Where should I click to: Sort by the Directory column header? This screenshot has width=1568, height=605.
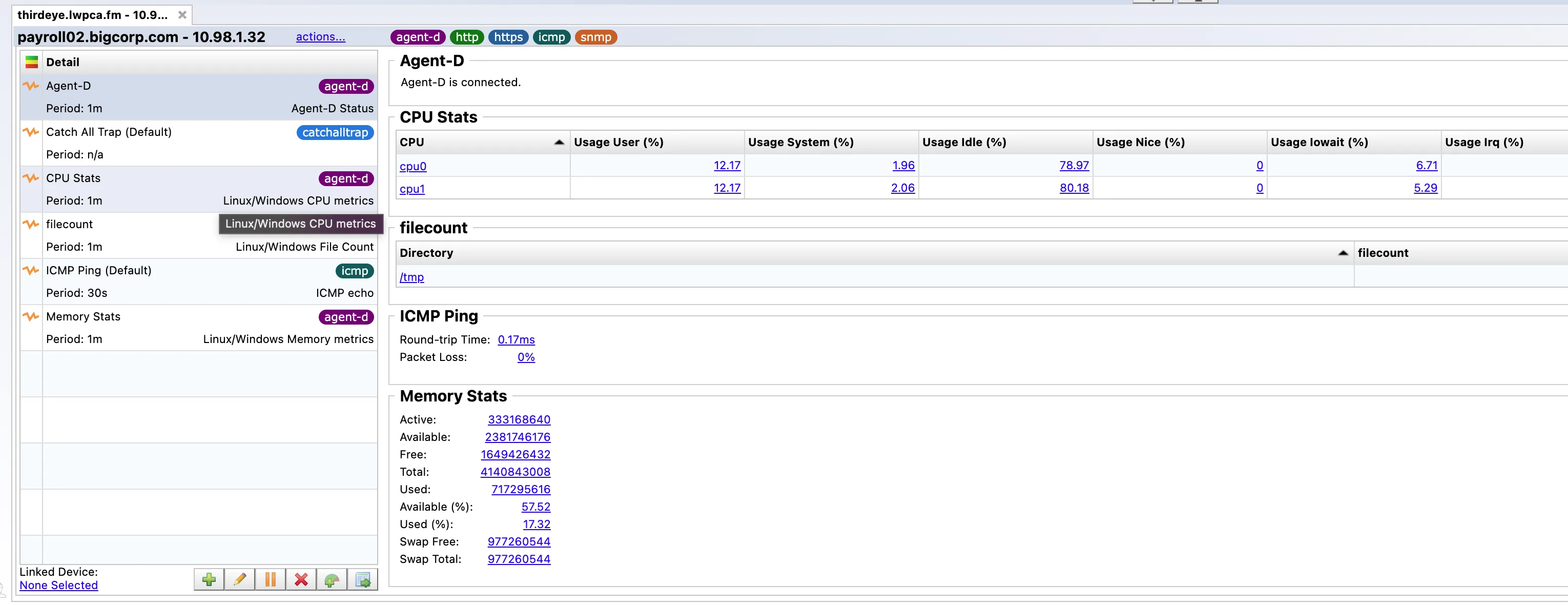[x=875, y=253]
